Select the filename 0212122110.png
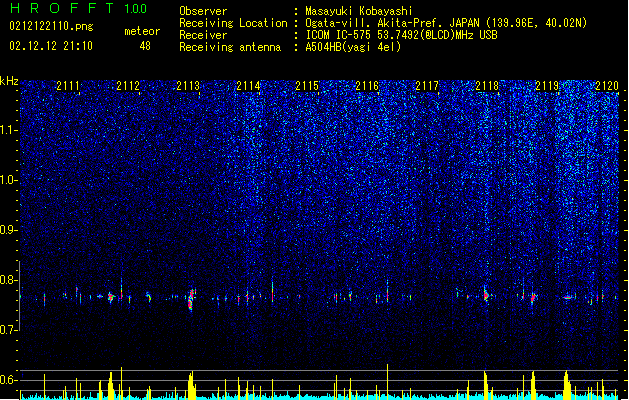The height and width of the screenshot is (400, 629). click(51, 27)
